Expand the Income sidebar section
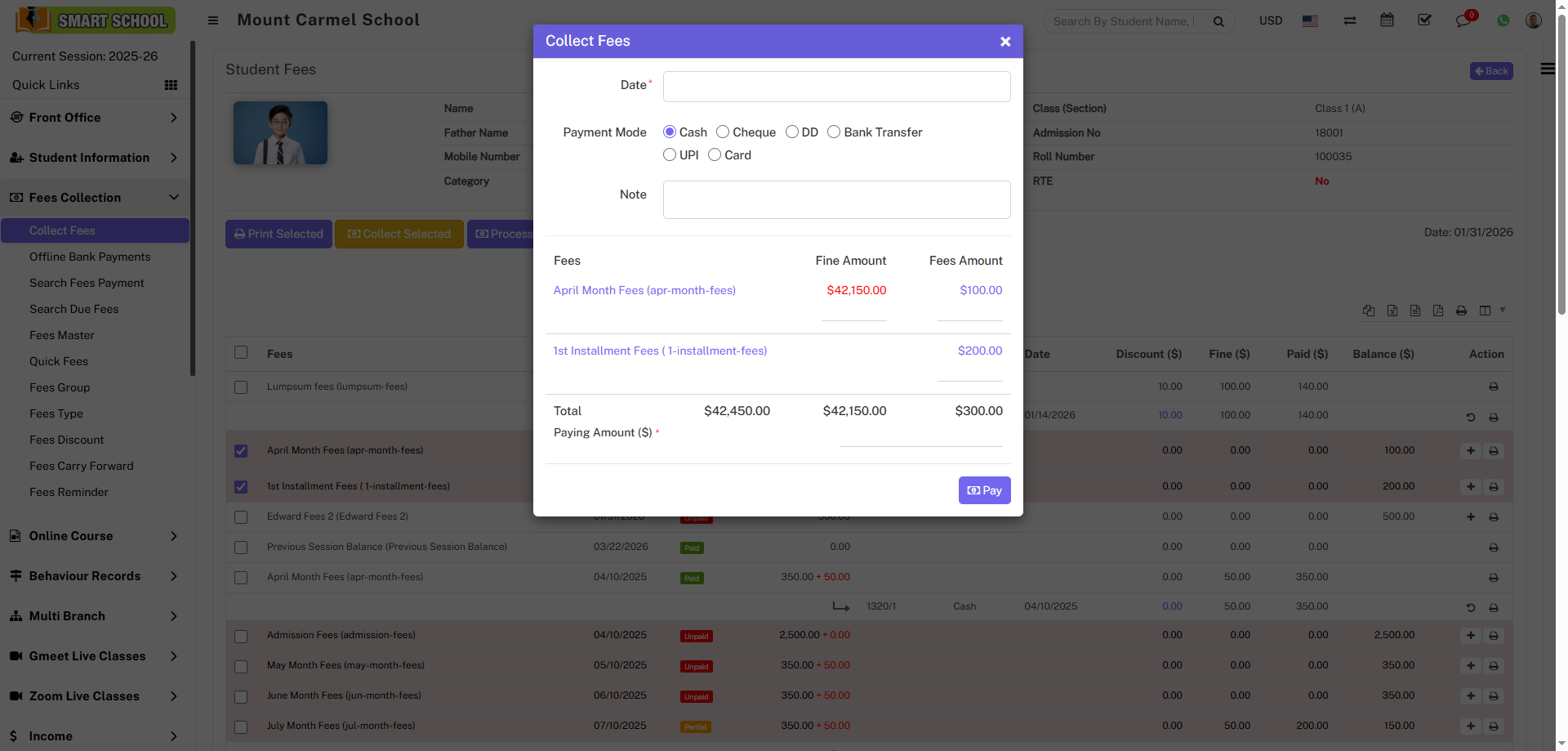 coord(95,735)
